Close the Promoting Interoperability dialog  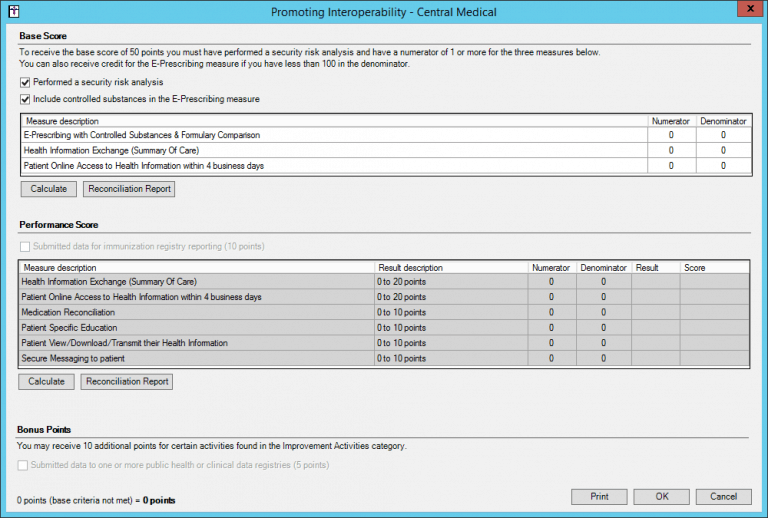pyautogui.click(x=743, y=10)
